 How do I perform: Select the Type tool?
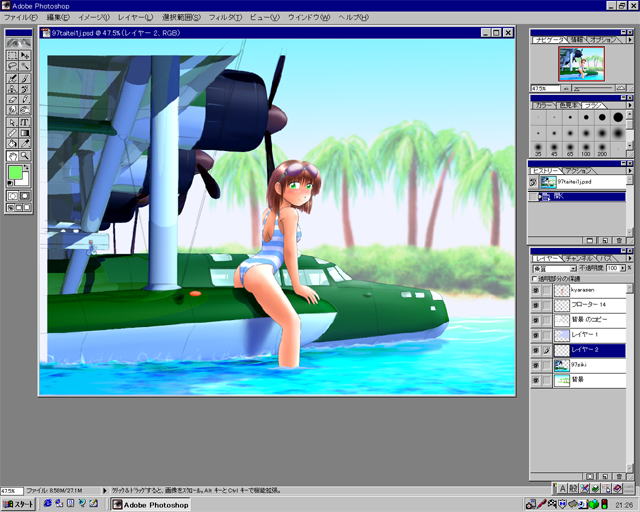25,122
